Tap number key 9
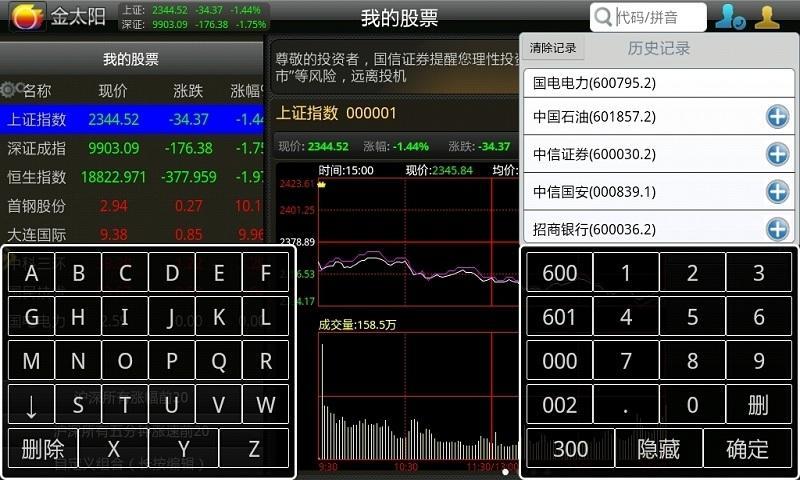This screenshot has width=800, height=480. [759, 361]
